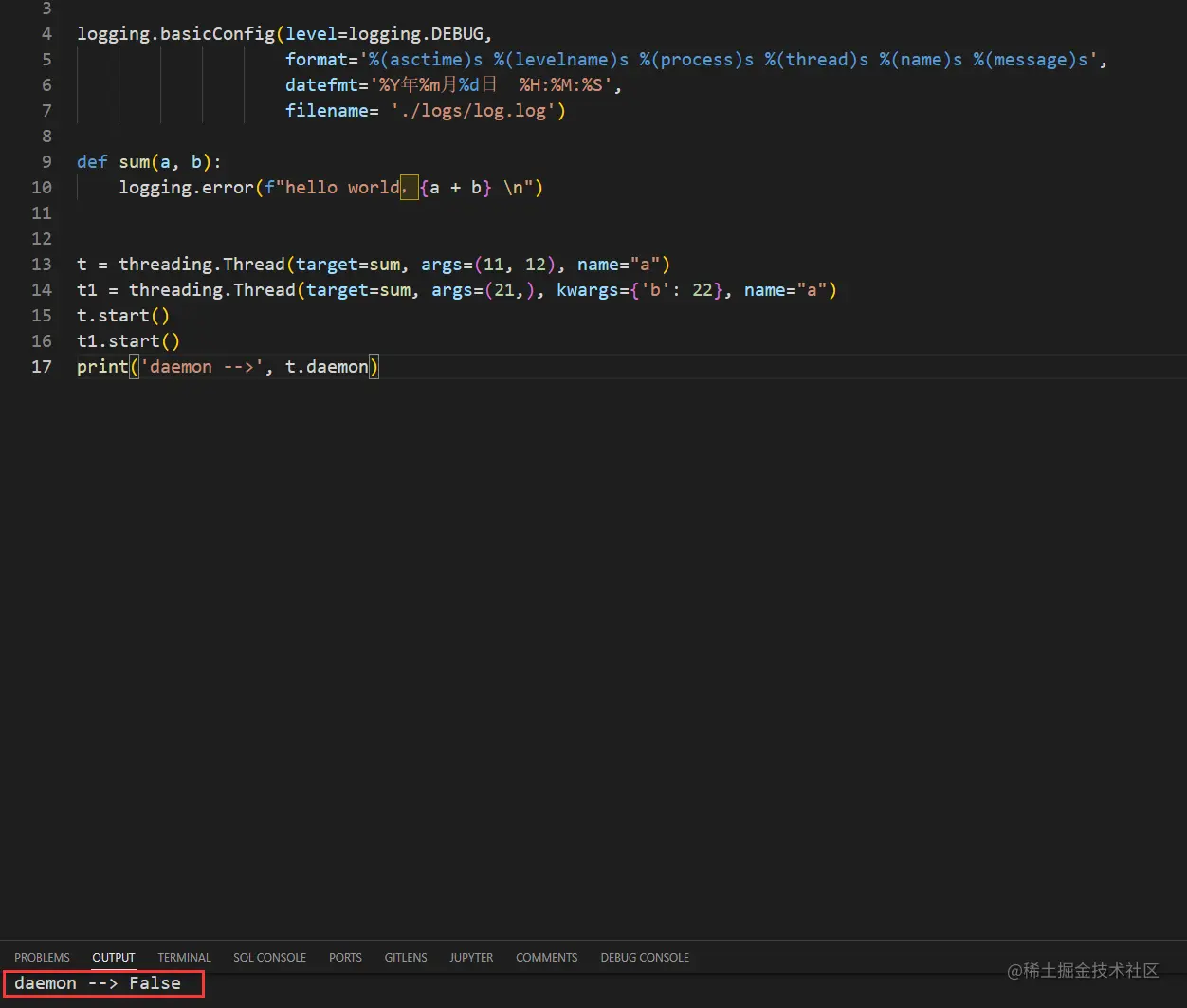Click the 't1.start()' code line
Viewport: 1187px width, 1008px height.
coord(128,341)
